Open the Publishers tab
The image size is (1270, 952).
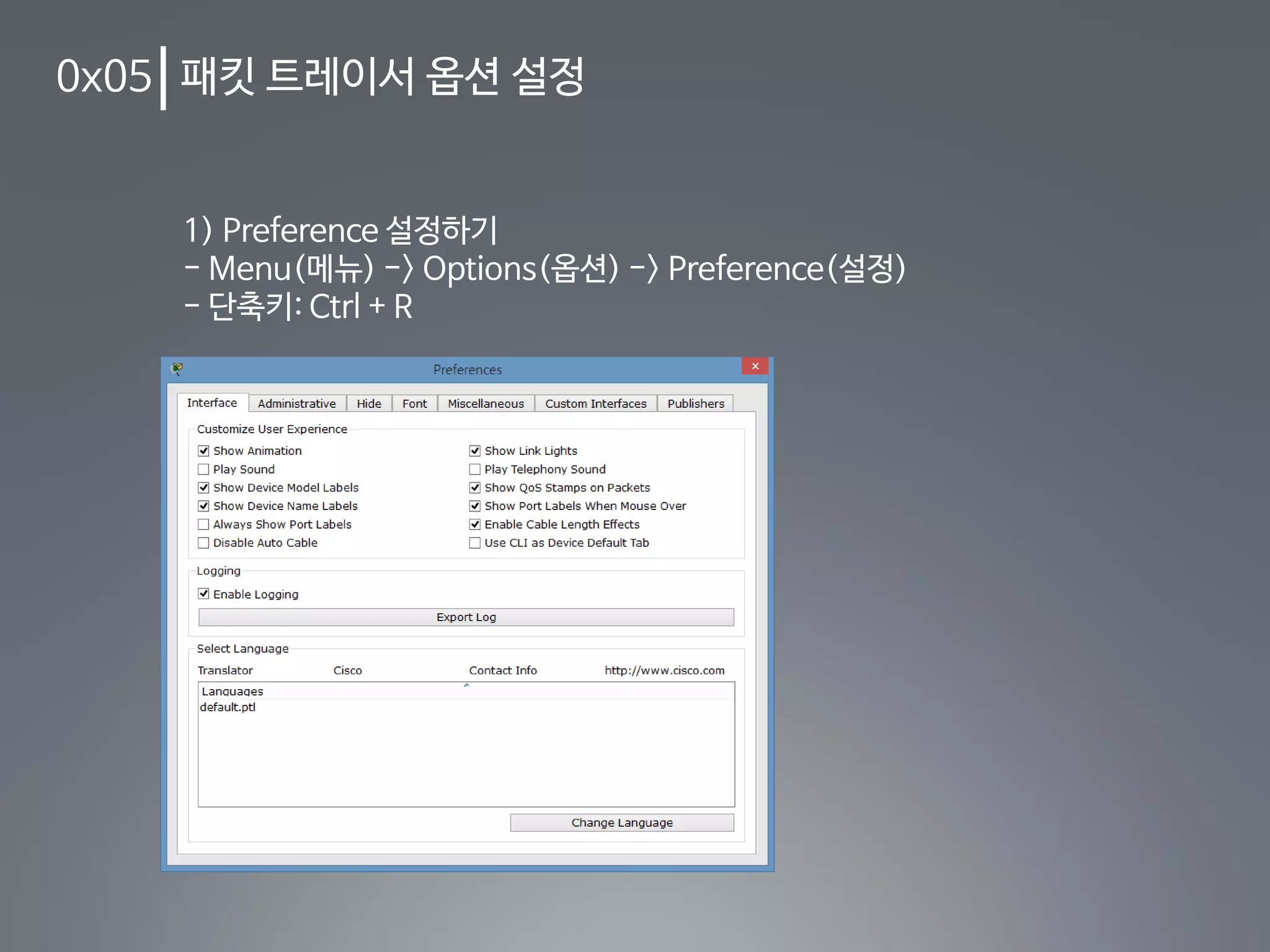coord(696,403)
